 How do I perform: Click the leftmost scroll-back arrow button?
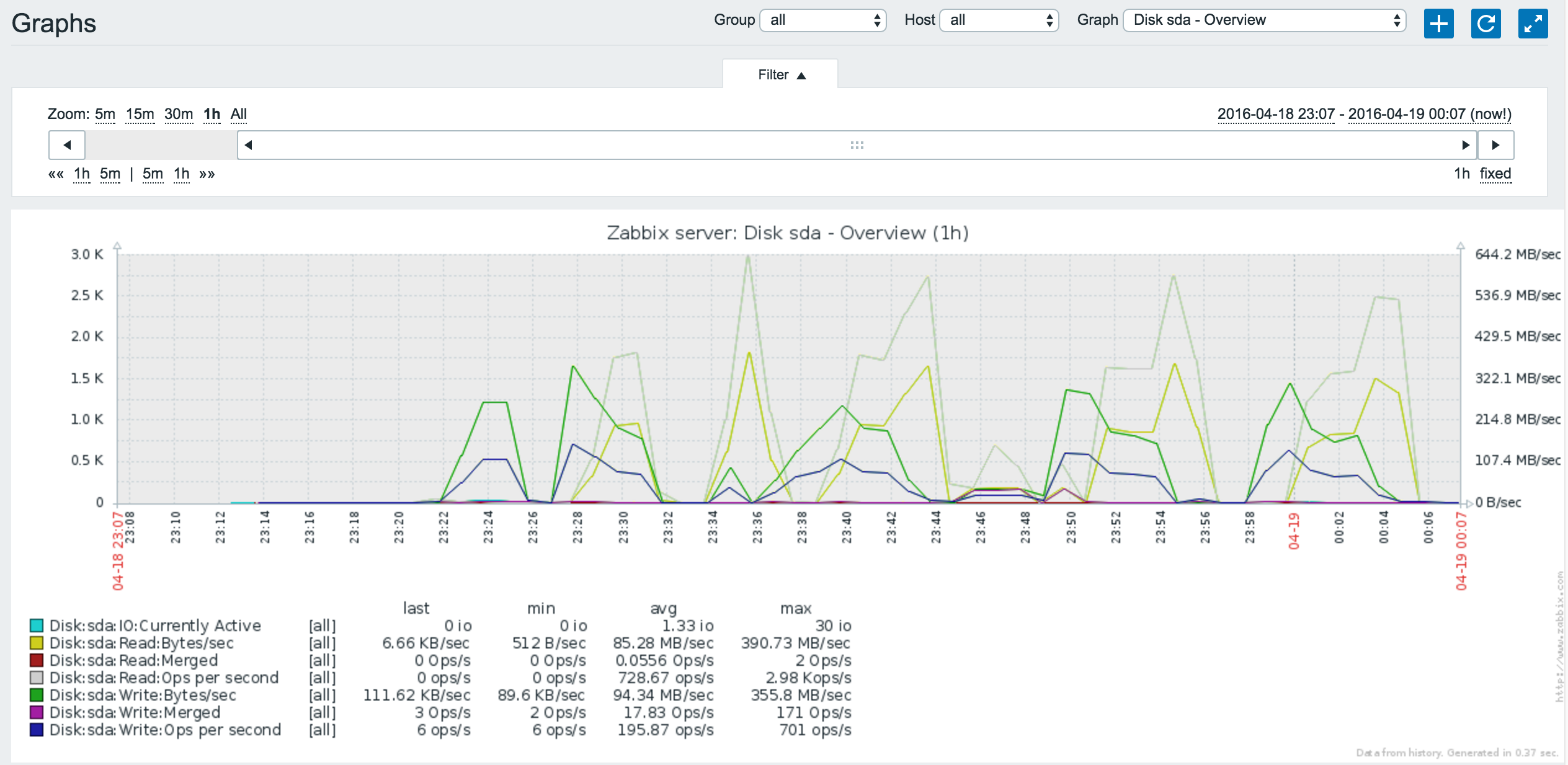[x=67, y=145]
